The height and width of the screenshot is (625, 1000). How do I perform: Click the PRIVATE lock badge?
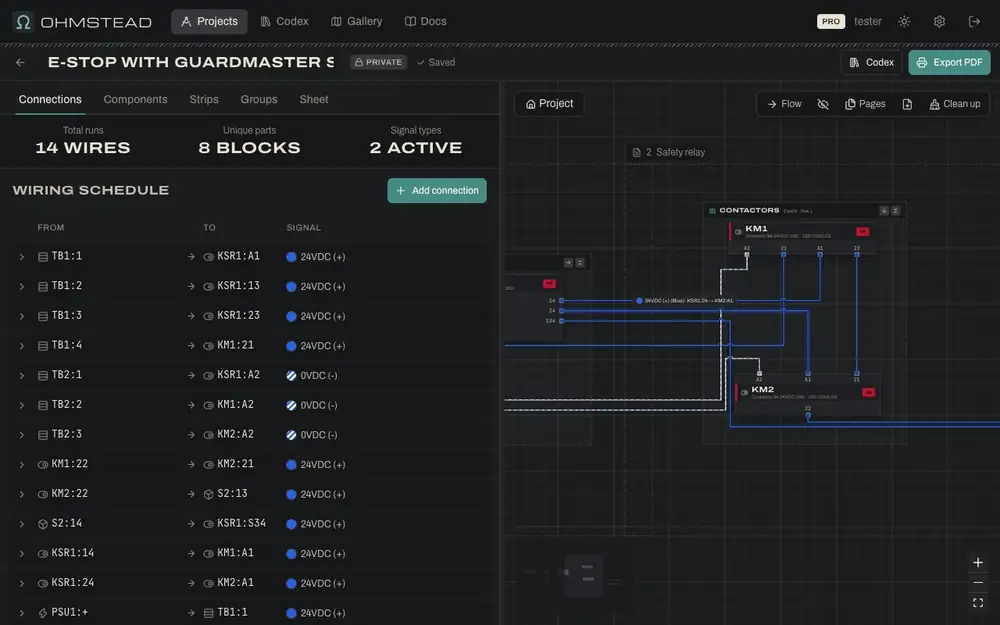378,62
